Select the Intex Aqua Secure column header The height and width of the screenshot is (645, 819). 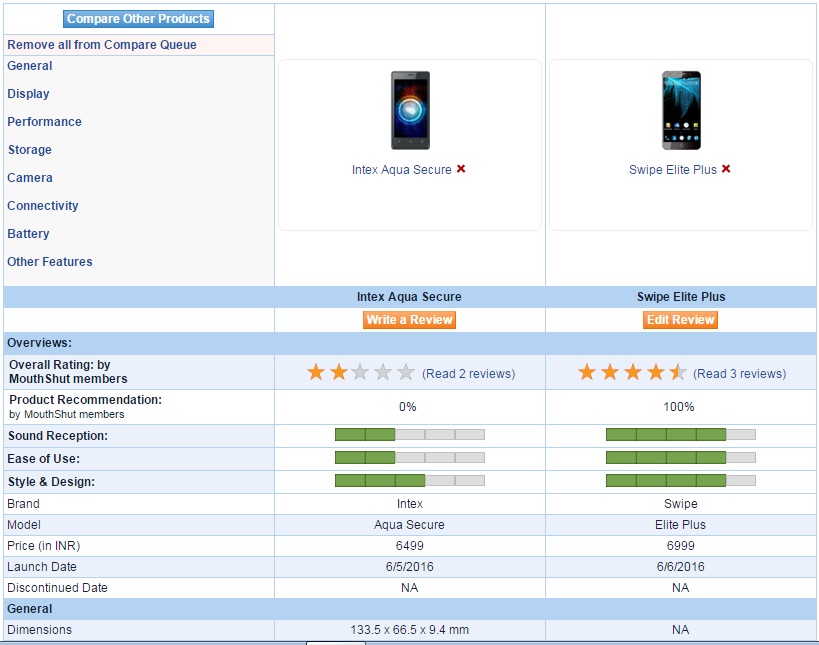coord(410,297)
